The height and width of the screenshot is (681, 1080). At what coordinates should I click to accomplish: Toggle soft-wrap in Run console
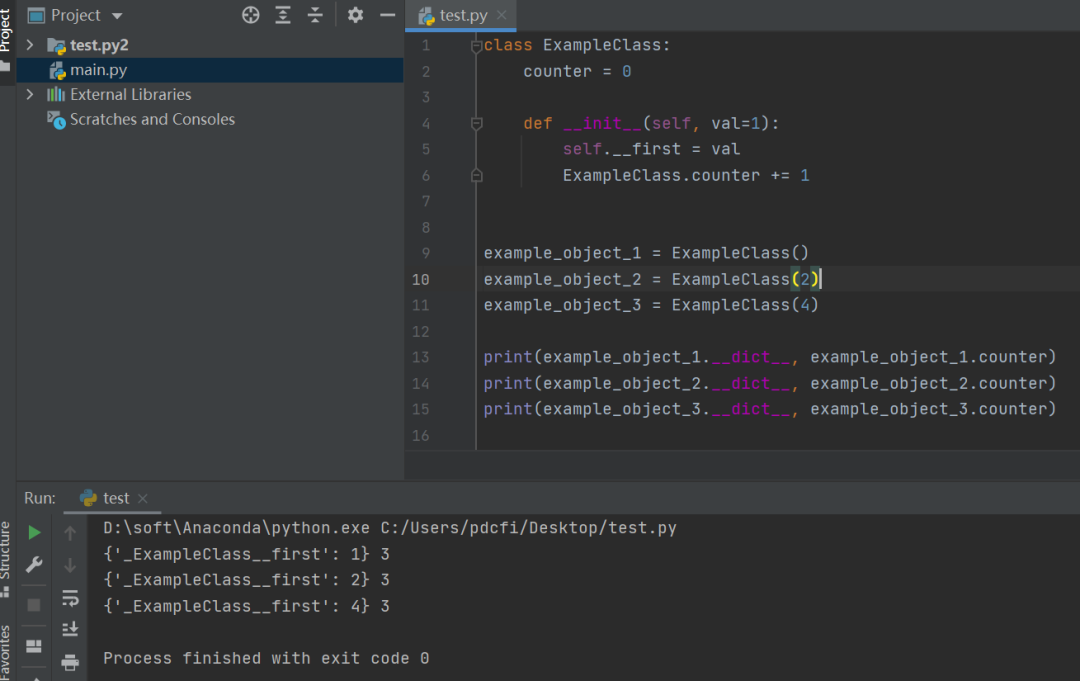(70, 598)
